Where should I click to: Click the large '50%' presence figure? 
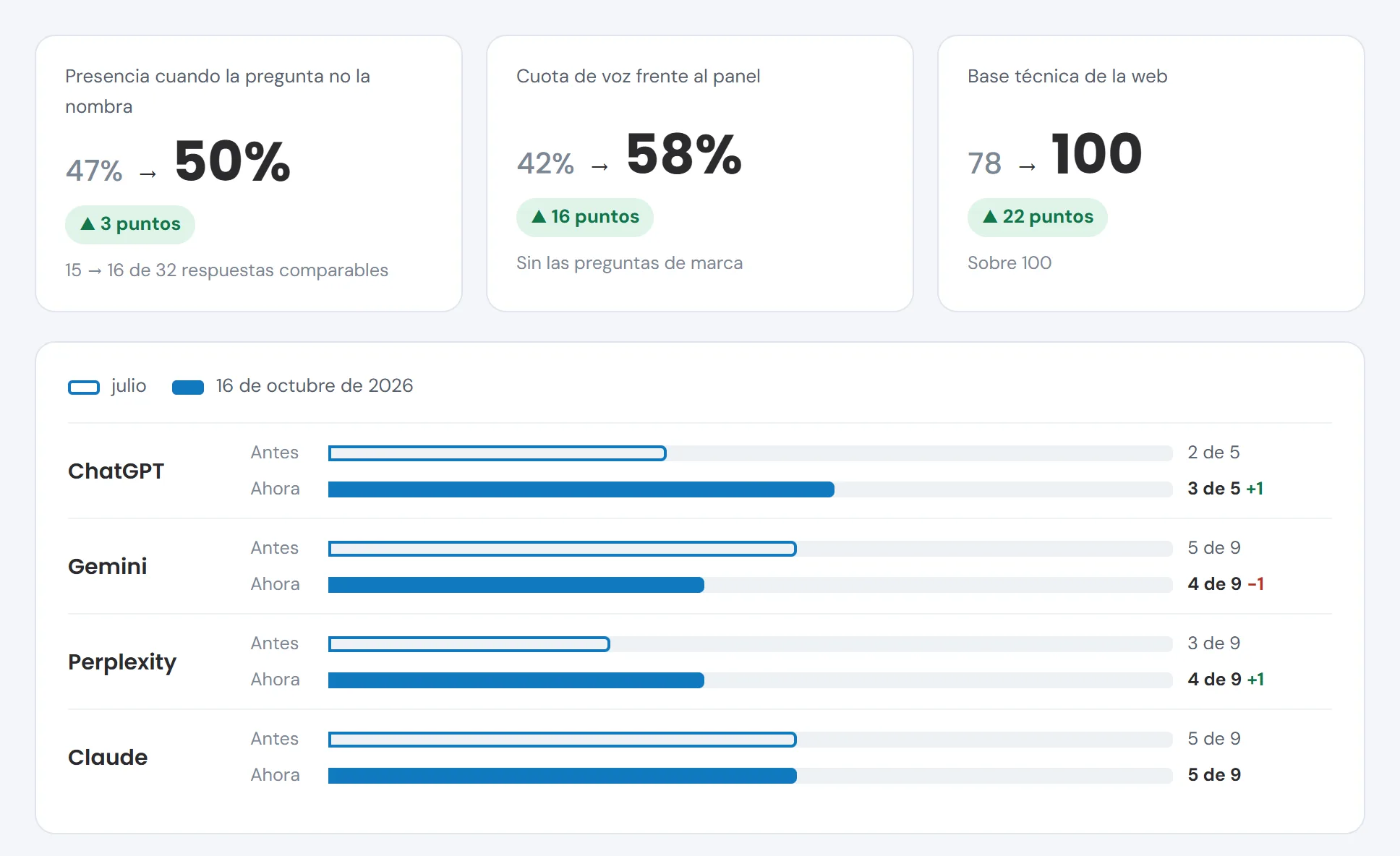coord(233,160)
